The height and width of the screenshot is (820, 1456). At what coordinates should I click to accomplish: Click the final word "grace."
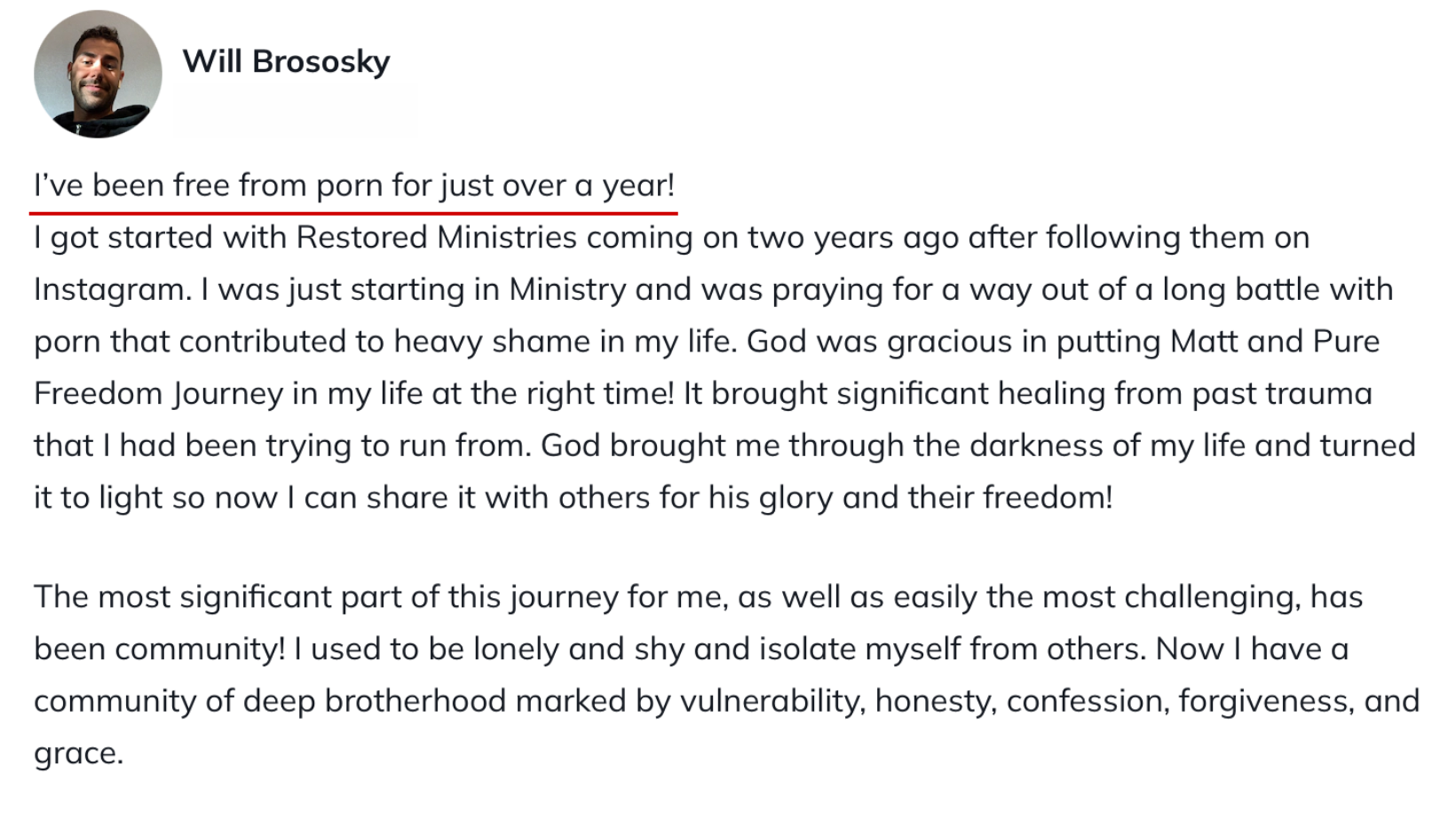click(78, 753)
